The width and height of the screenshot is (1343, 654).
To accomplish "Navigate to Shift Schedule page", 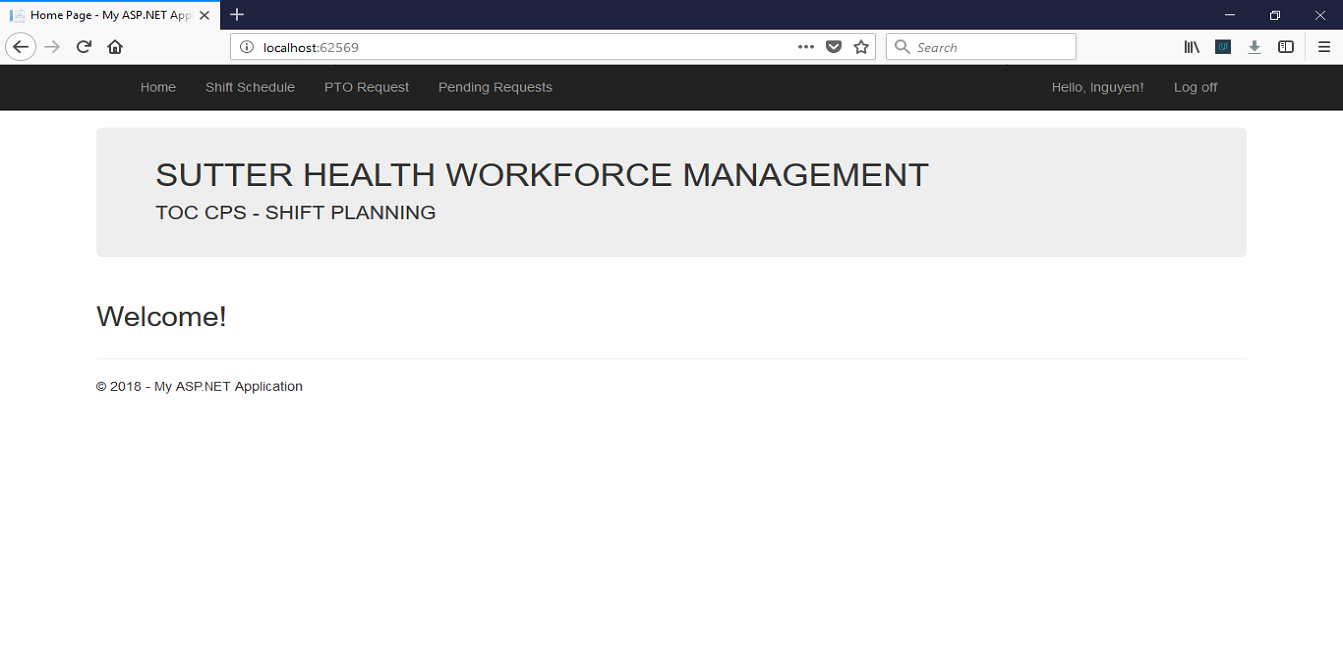I will pyautogui.click(x=250, y=87).
